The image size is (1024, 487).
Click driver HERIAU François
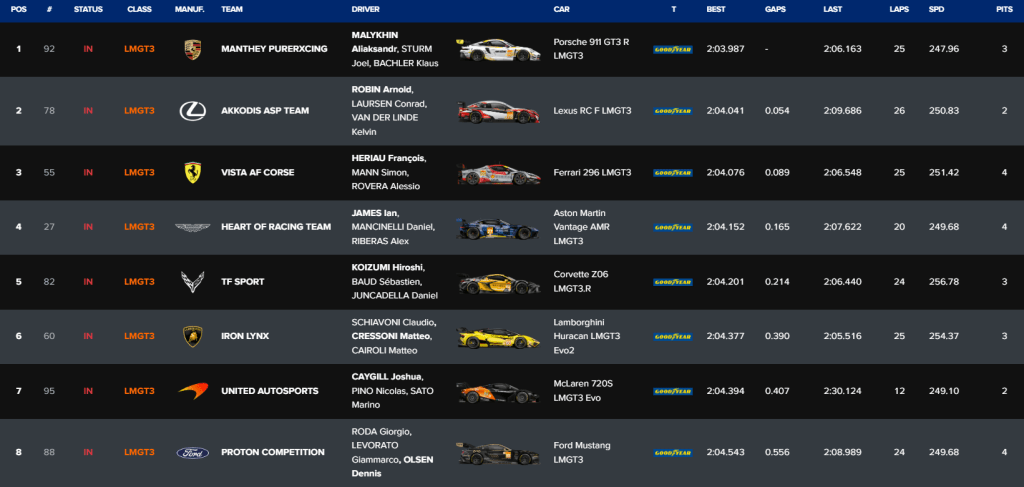(x=387, y=159)
